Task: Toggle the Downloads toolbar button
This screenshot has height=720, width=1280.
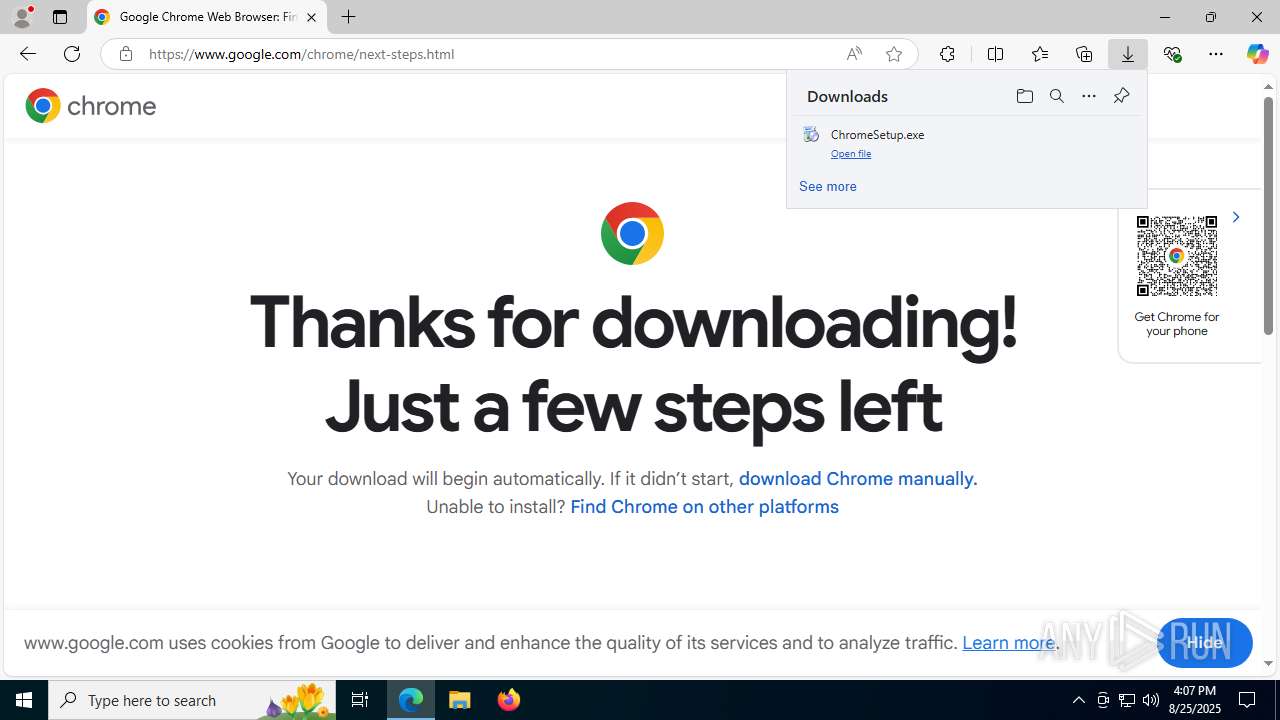Action: pos(1128,54)
